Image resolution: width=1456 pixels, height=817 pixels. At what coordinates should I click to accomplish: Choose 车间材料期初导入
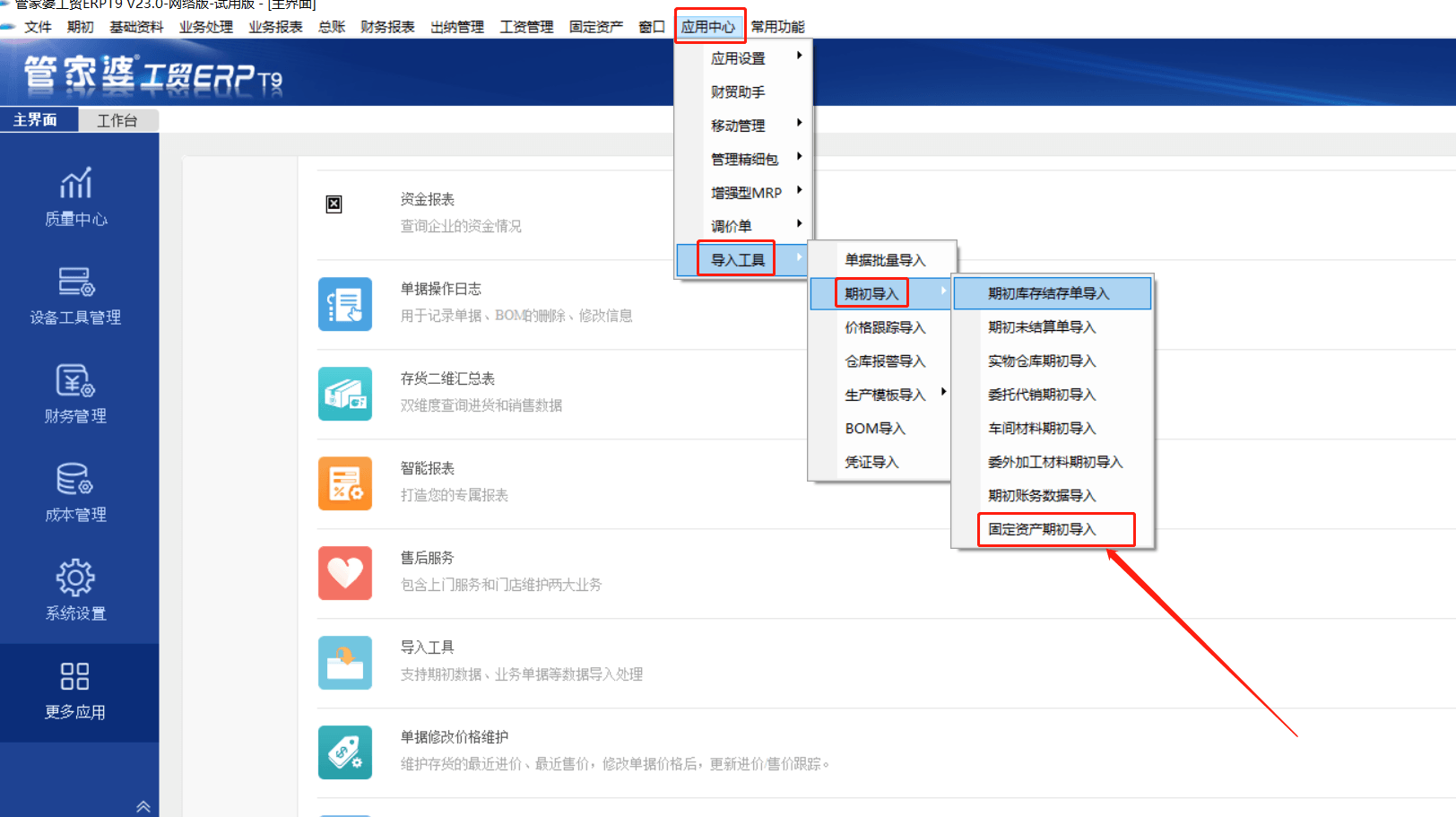(1053, 428)
